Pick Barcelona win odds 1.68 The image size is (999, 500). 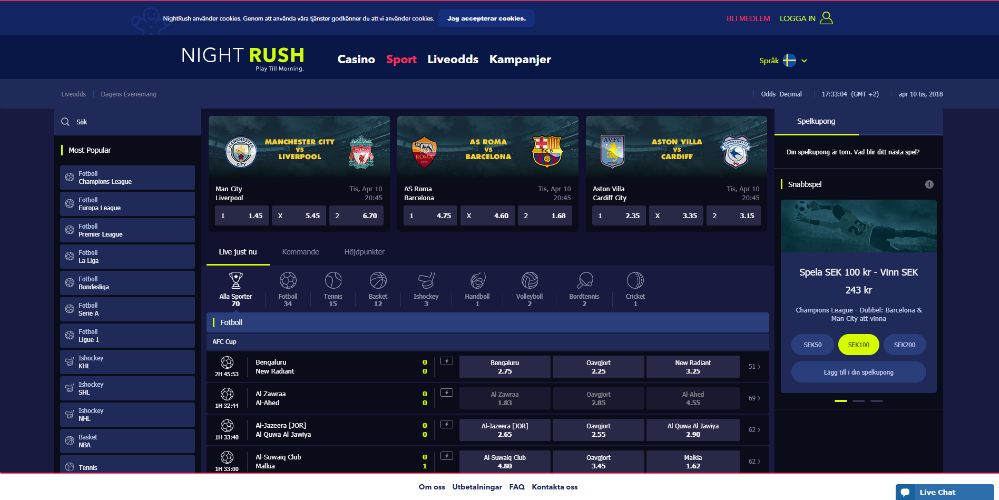545,215
